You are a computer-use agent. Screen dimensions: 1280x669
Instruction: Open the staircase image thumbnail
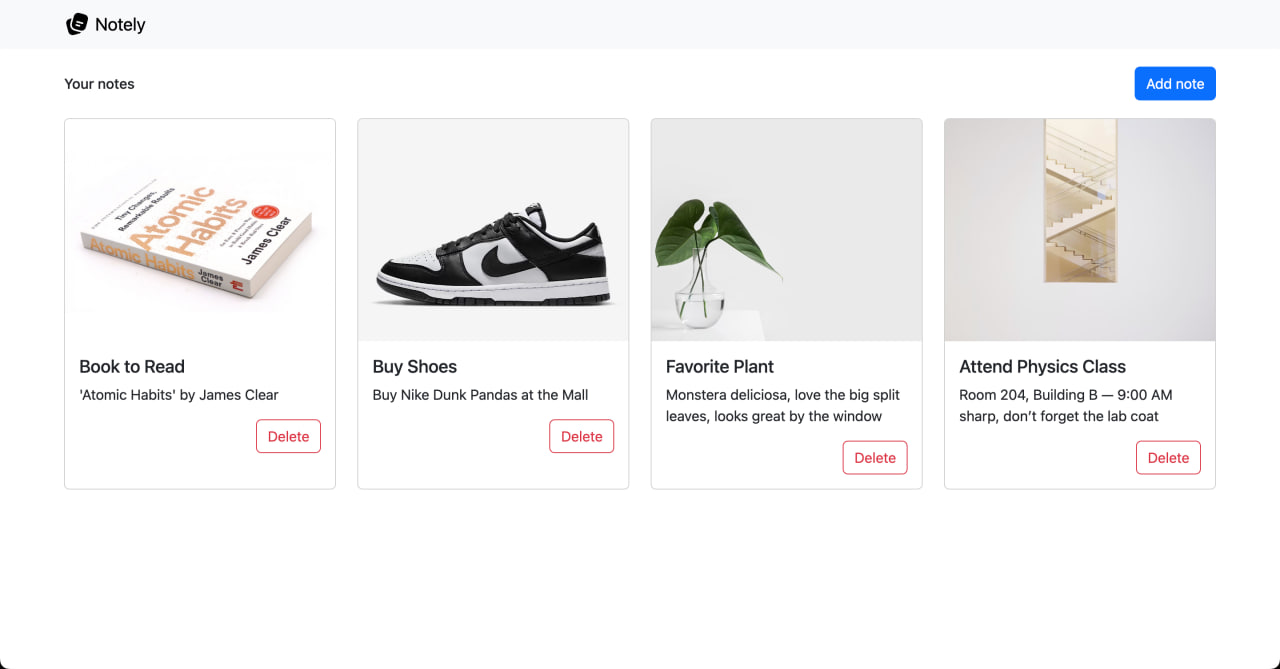click(x=1080, y=230)
